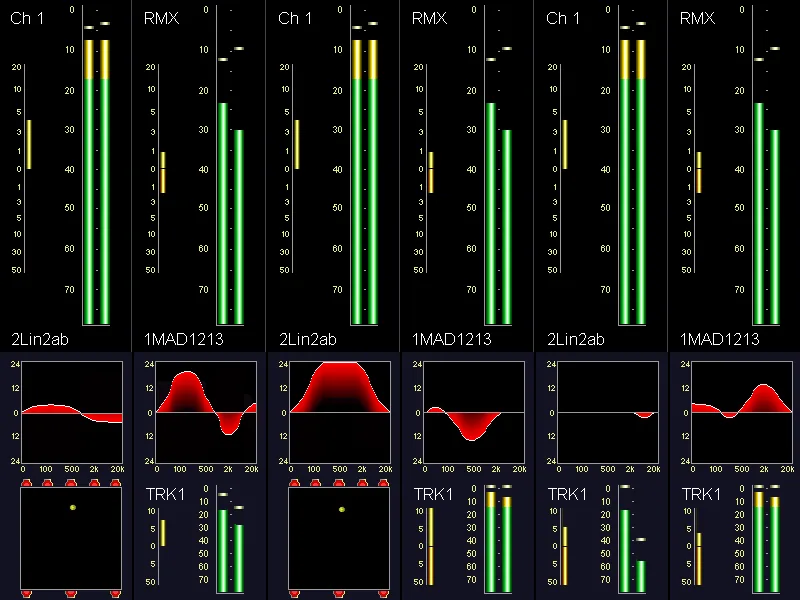Click the Ch 1 label on the third strip
The width and height of the screenshot is (800, 600).
click(295, 18)
